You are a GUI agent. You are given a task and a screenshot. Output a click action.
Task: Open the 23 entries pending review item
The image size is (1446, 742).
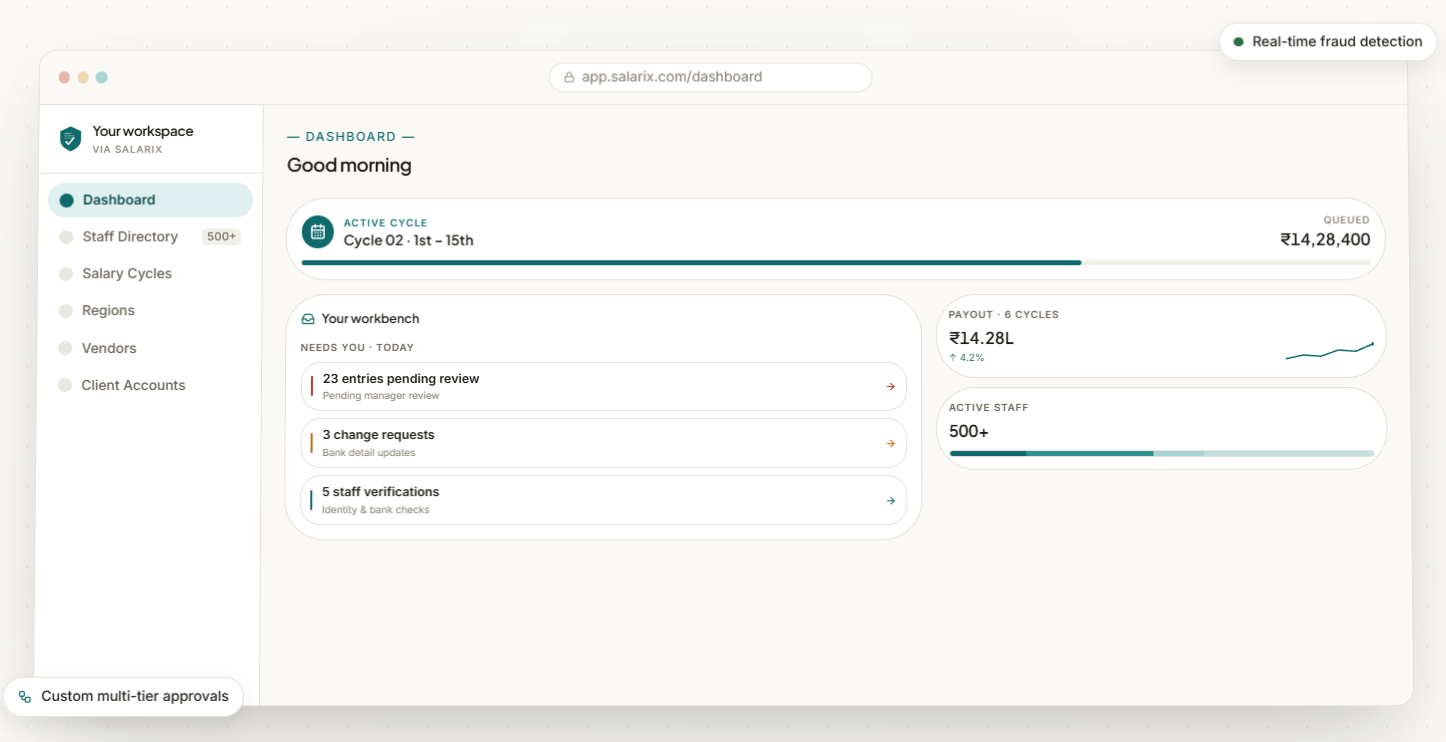click(604, 386)
